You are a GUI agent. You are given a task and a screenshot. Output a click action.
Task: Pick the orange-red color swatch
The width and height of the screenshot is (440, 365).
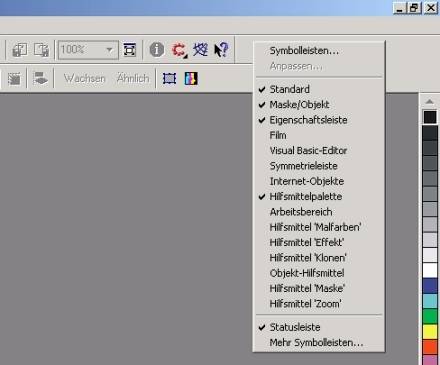click(430, 347)
